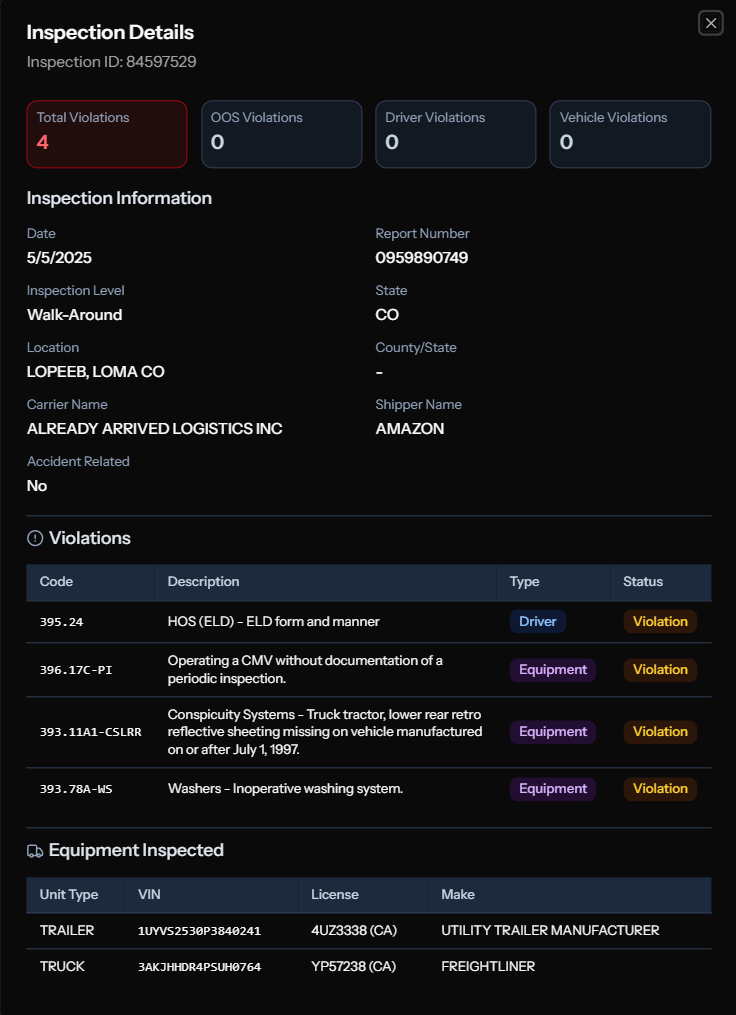Select the TRAILER VIN 1UYVS2530P3840241
The image size is (736, 1015).
pos(199,931)
